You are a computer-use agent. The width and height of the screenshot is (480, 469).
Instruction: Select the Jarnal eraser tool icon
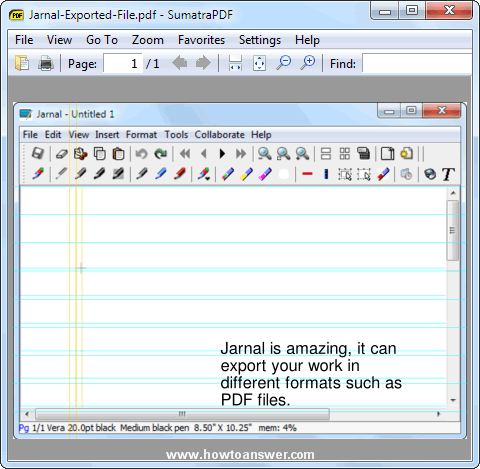tap(62, 154)
